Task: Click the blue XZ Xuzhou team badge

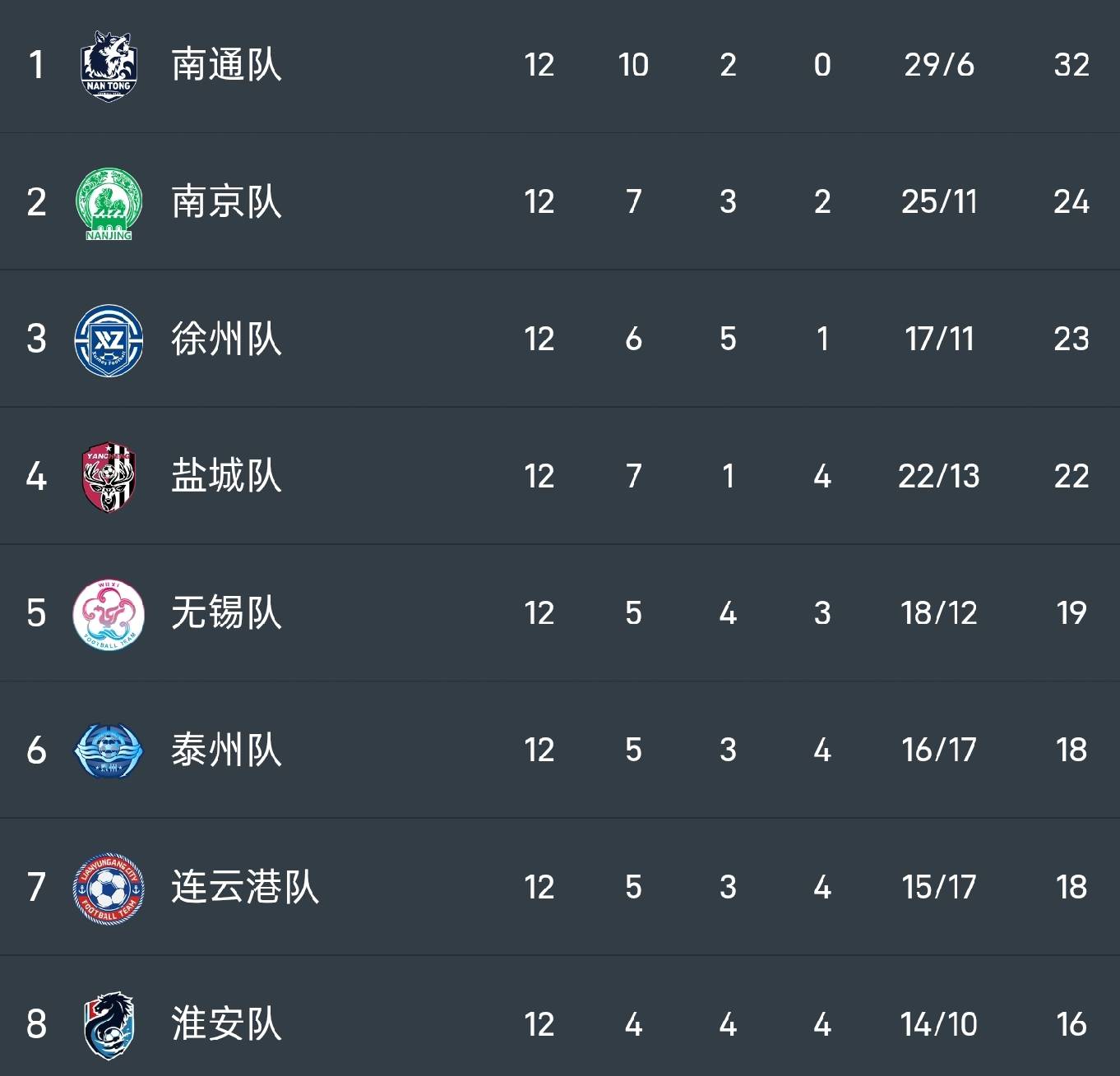Action: [109, 339]
